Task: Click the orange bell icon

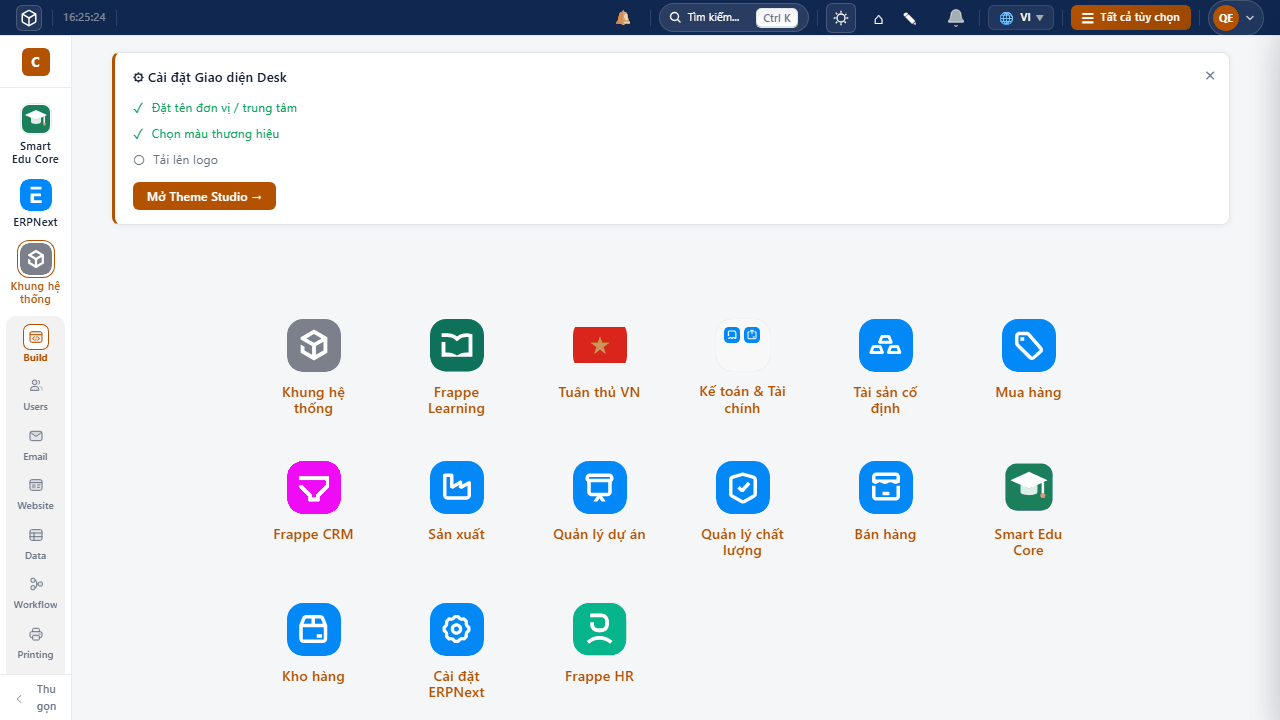Action: pyautogui.click(x=623, y=18)
